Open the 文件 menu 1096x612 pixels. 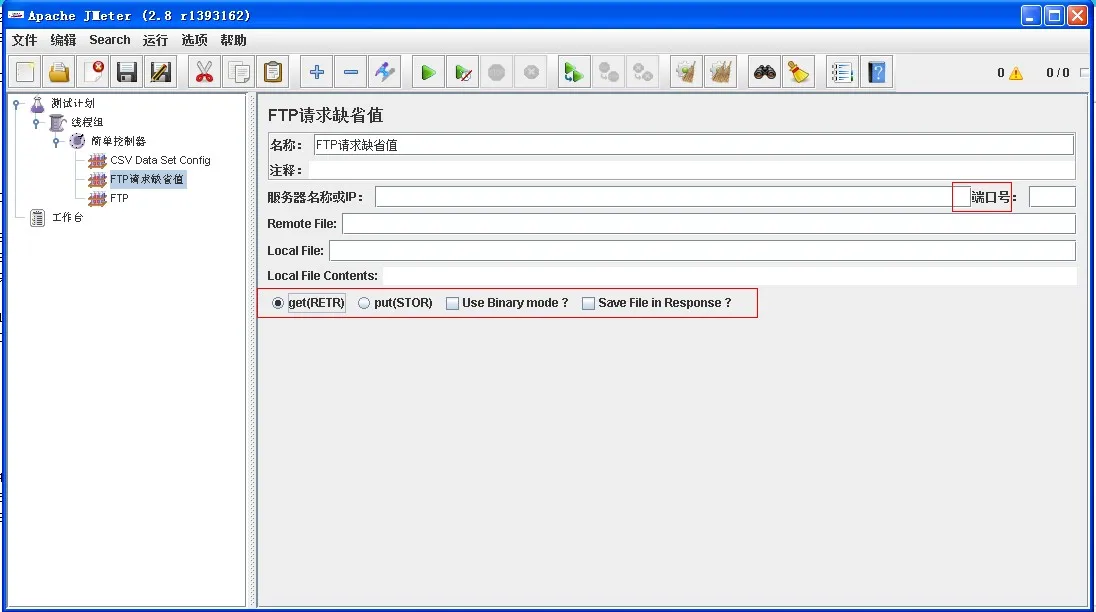coord(24,41)
